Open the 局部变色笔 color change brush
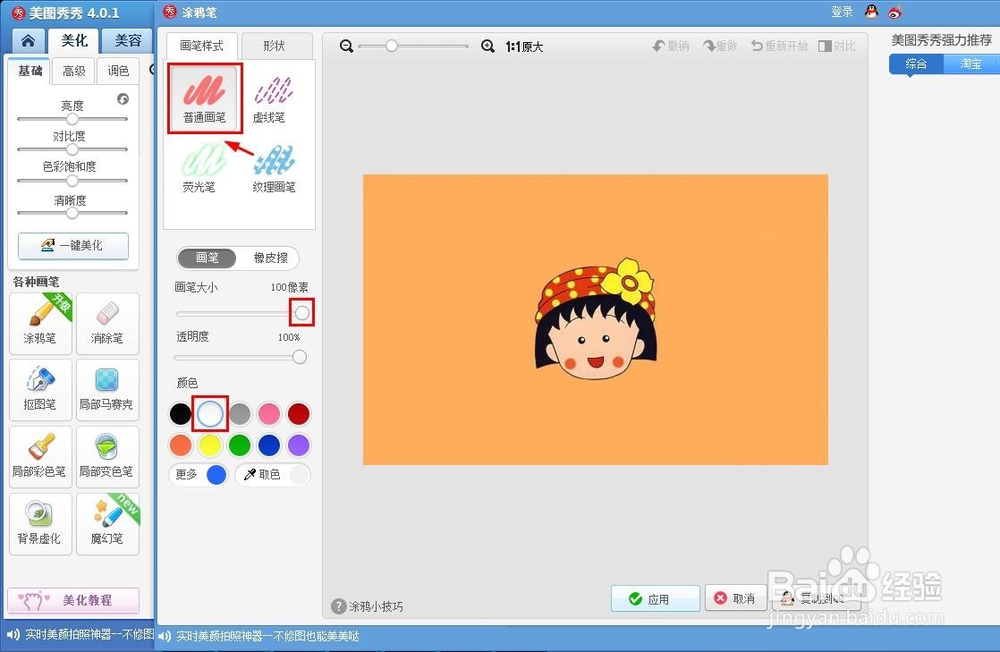The height and width of the screenshot is (652, 1000). (107, 457)
